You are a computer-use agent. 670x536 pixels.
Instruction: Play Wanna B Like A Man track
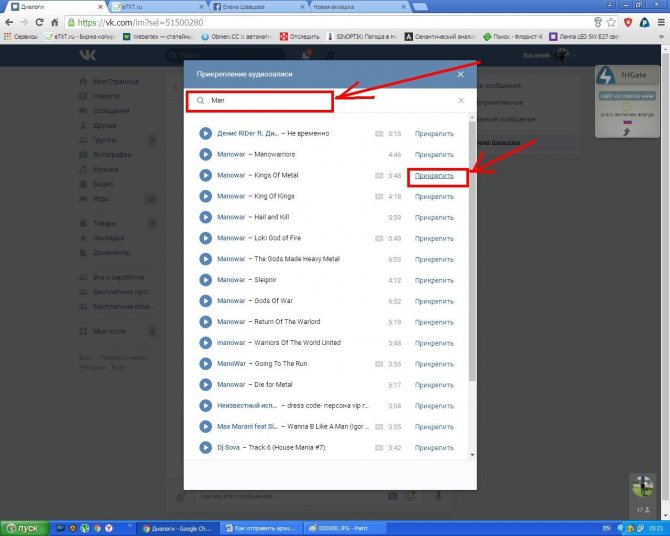pyautogui.click(x=206, y=427)
